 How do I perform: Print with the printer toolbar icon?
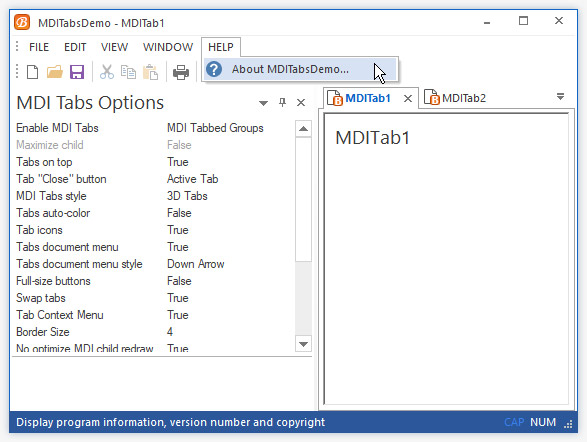click(181, 72)
